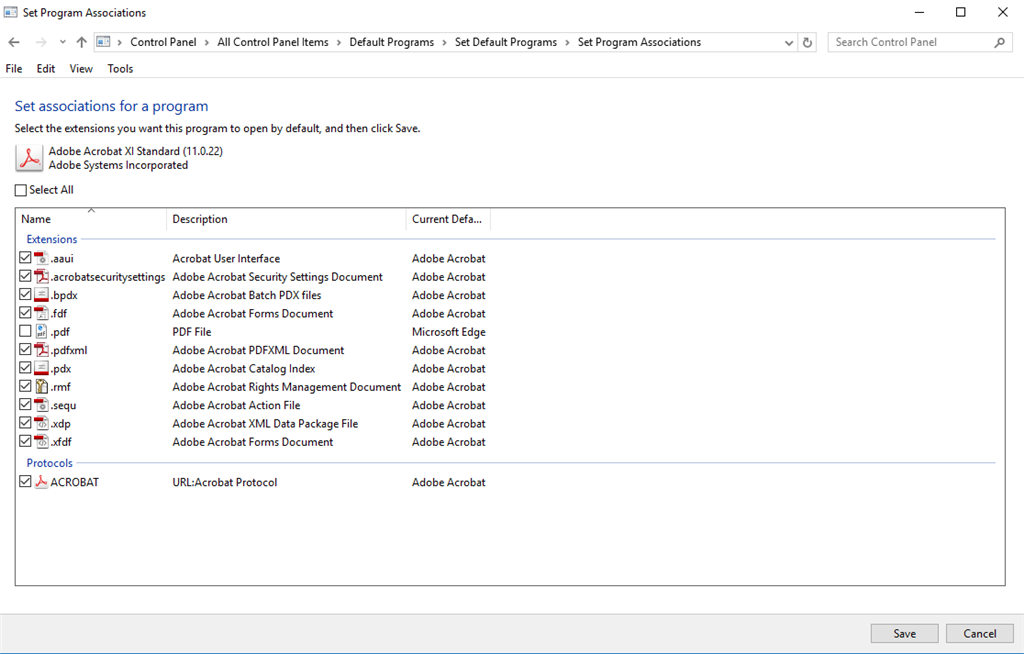This screenshot has height=654, width=1024.
Task: Check the Select All checkbox
Action: (21, 190)
